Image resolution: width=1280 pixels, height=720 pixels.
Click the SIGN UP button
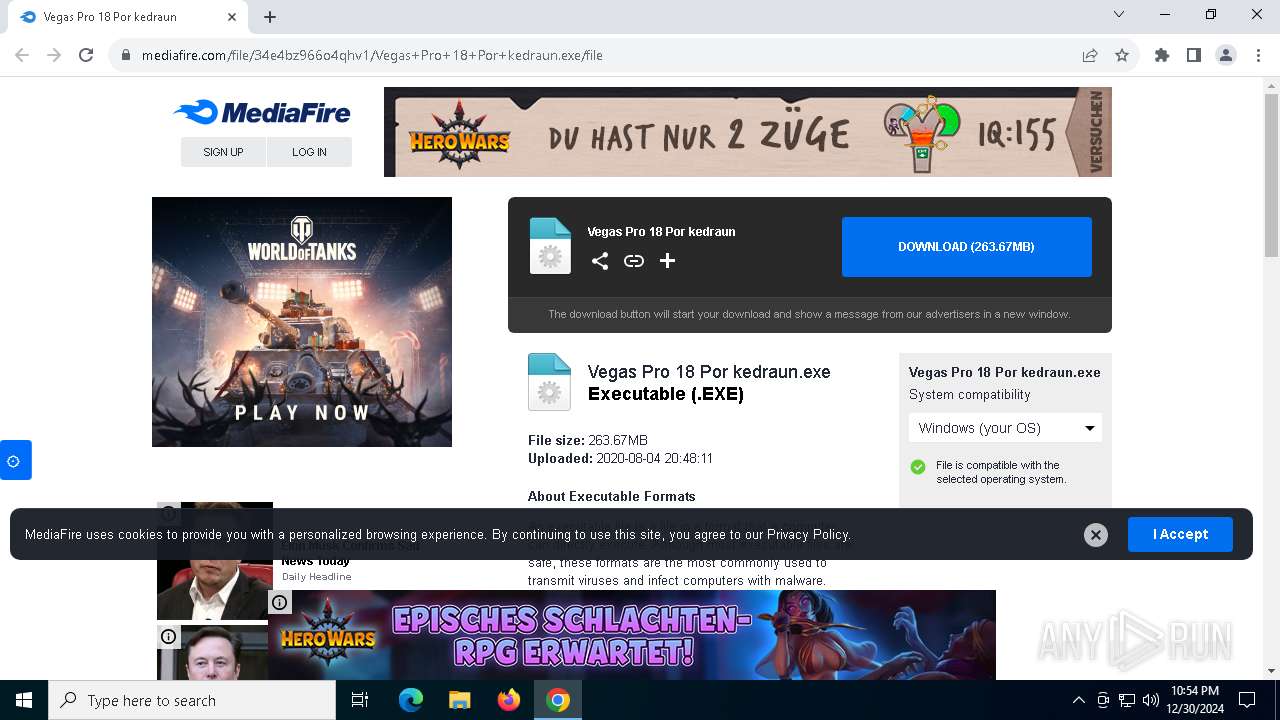tap(223, 152)
